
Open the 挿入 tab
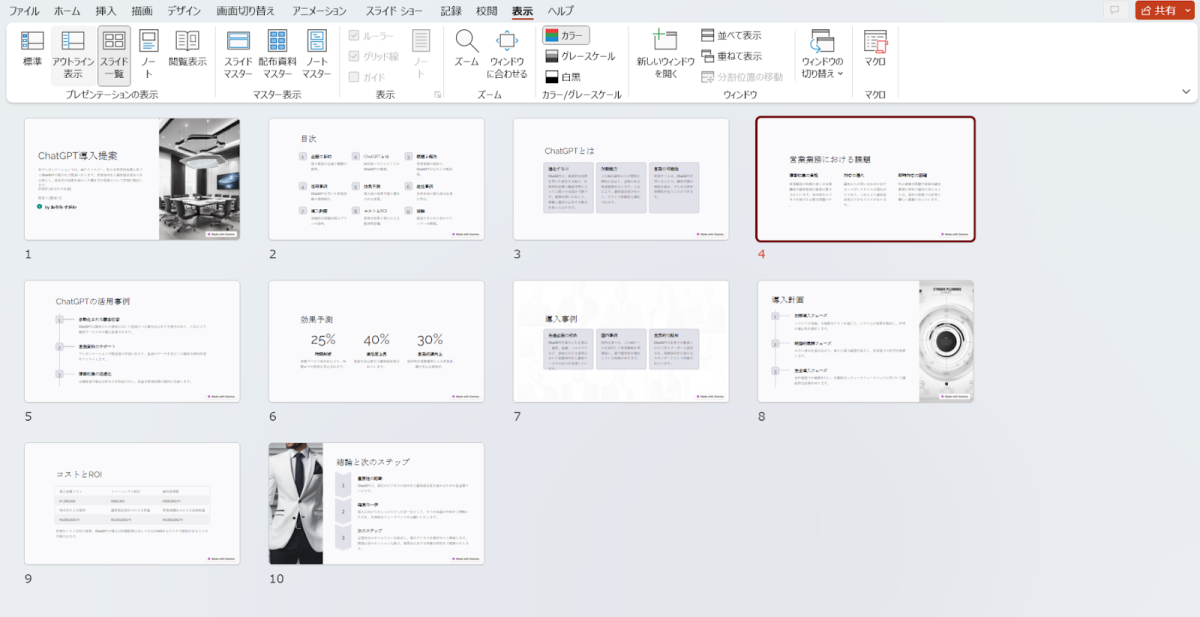pos(106,10)
